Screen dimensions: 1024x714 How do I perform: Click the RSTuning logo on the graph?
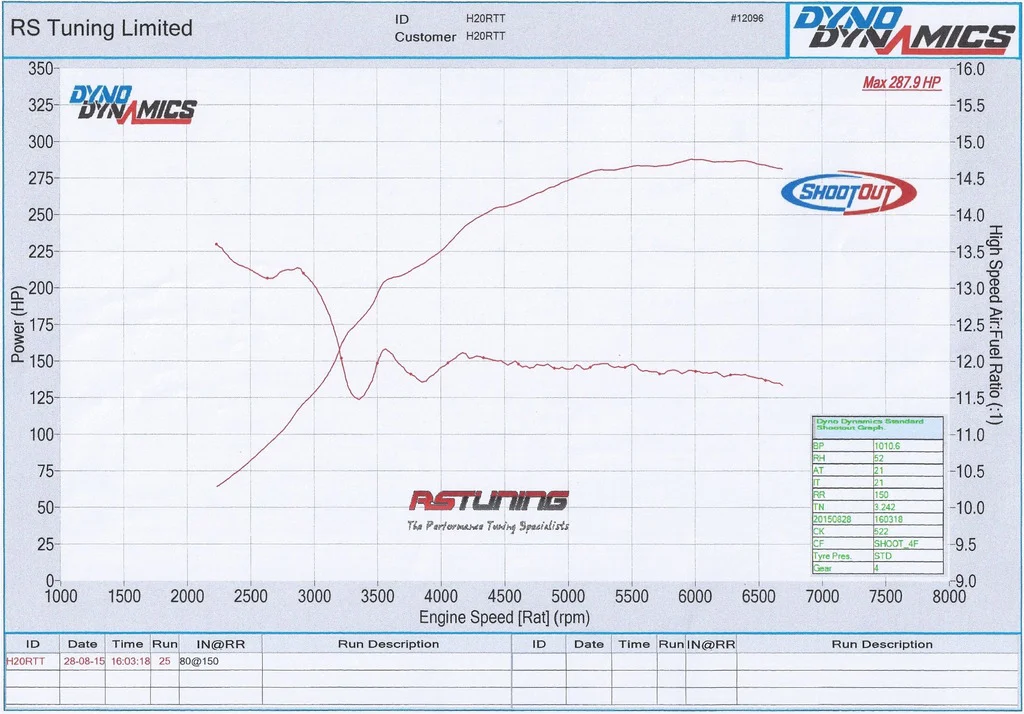click(x=489, y=501)
